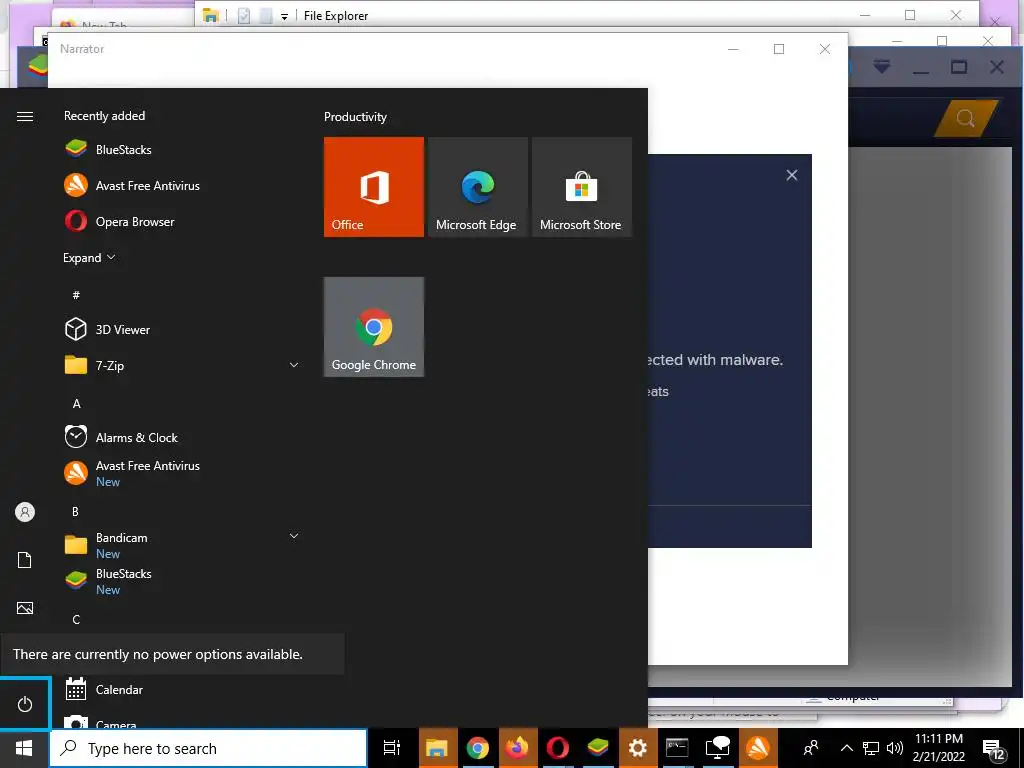Jump to letter group A header

(x=76, y=404)
